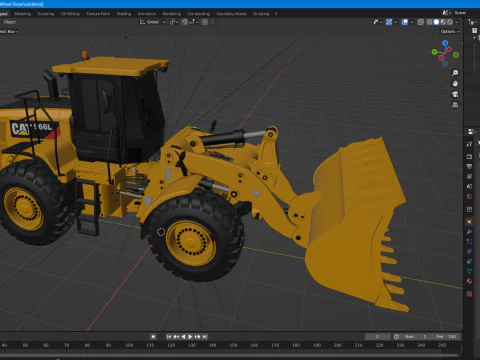
Task: Click the blue Z axis gizmo ball
Action: (x=445, y=43)
